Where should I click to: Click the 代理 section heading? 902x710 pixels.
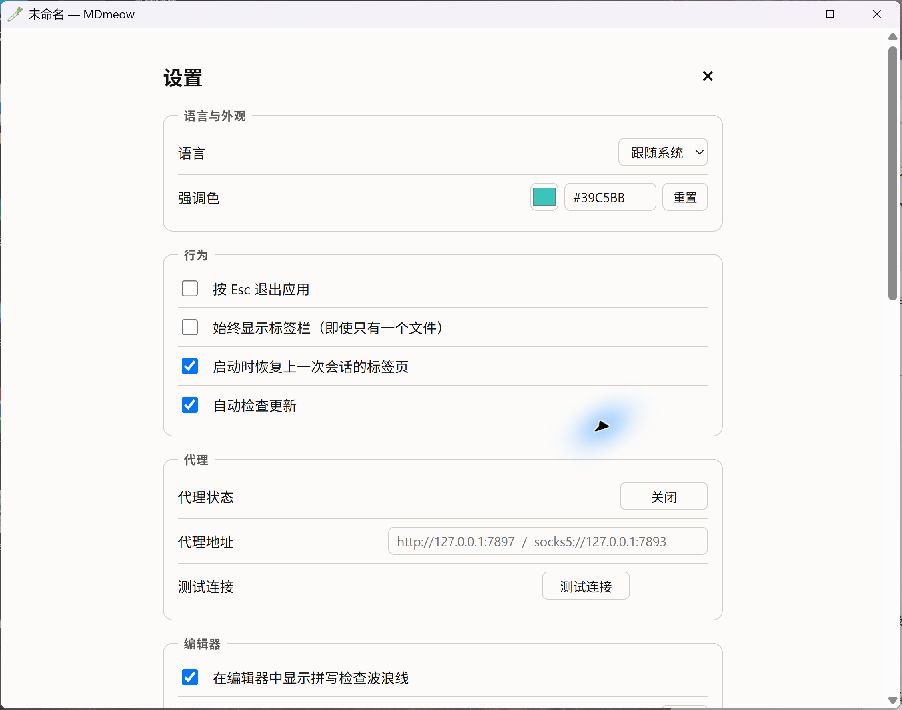point(196,460)
